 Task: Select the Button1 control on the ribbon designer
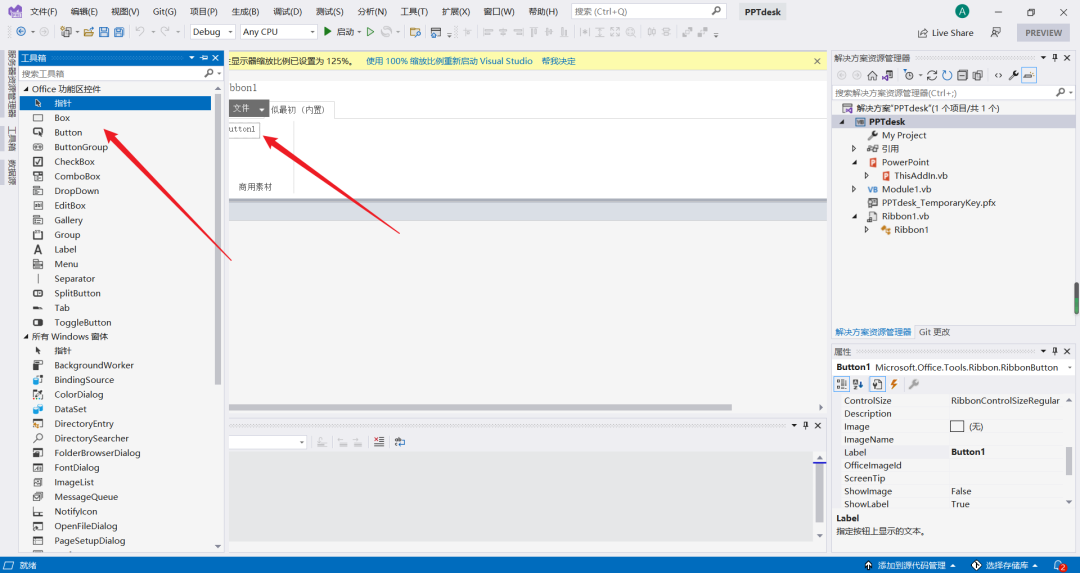[244, 129]
